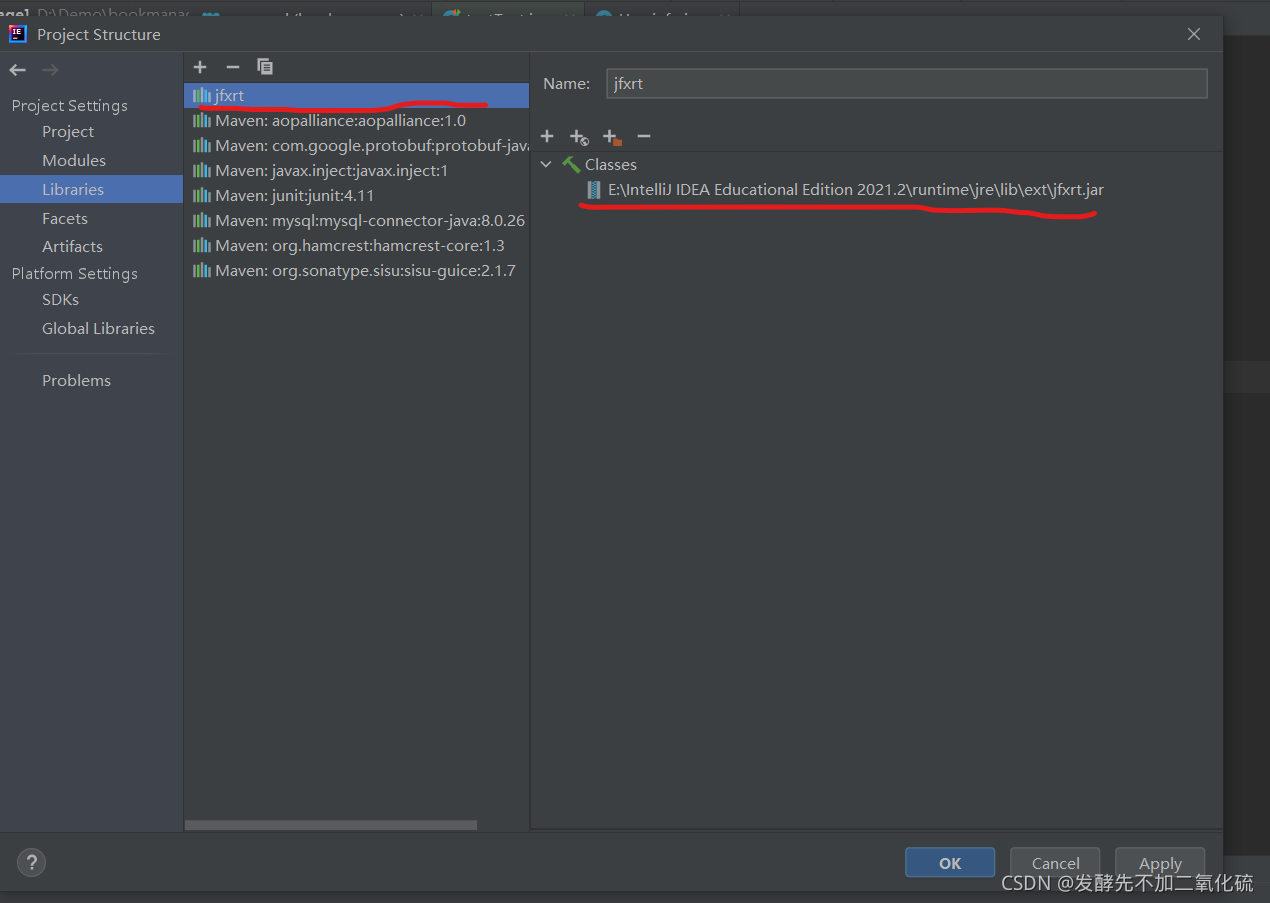Click the exclude plus-folder icon
Screen dimensions: 1270x903
pos(612,137)
